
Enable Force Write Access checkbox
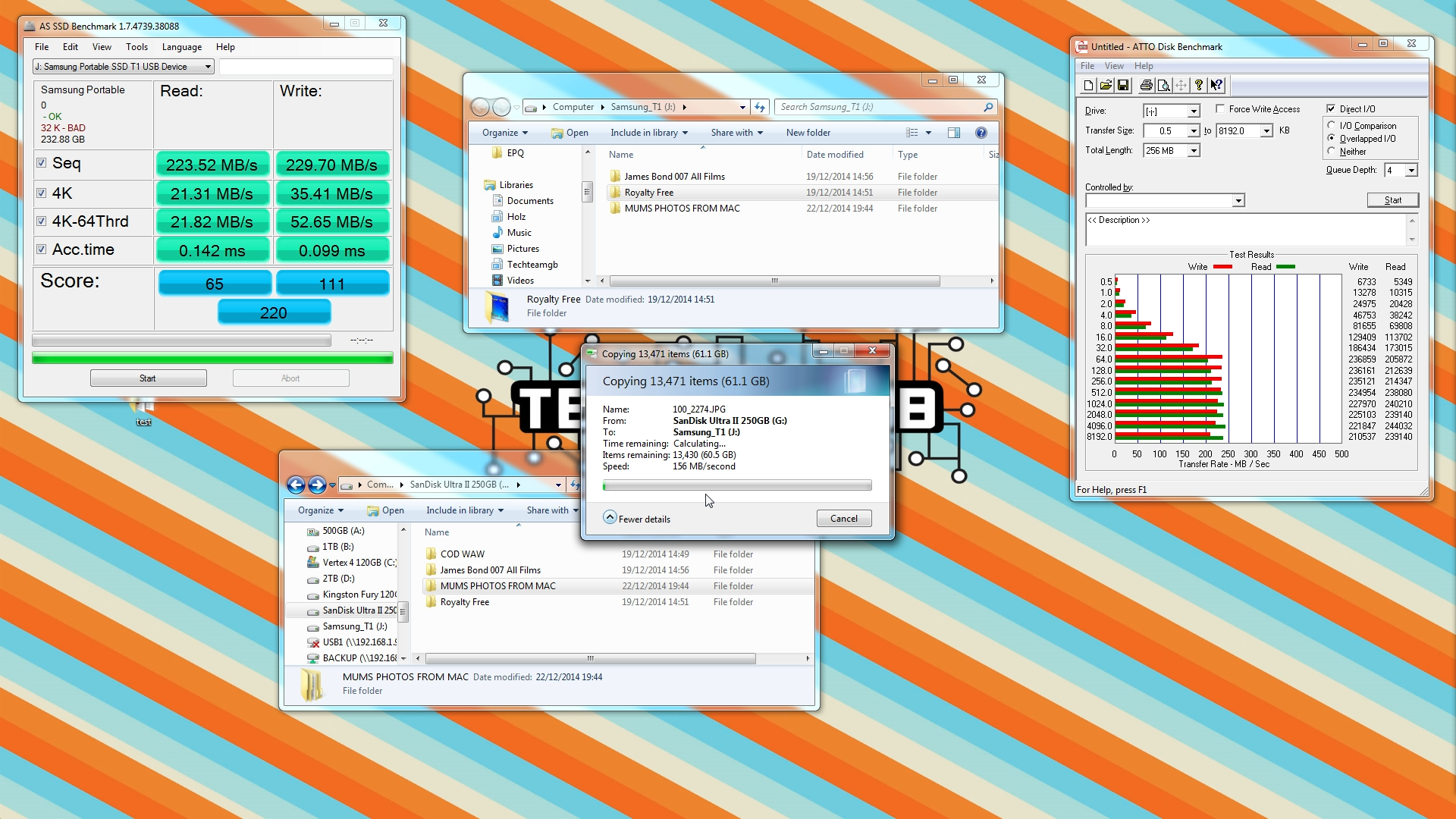tap(1220, 109)
